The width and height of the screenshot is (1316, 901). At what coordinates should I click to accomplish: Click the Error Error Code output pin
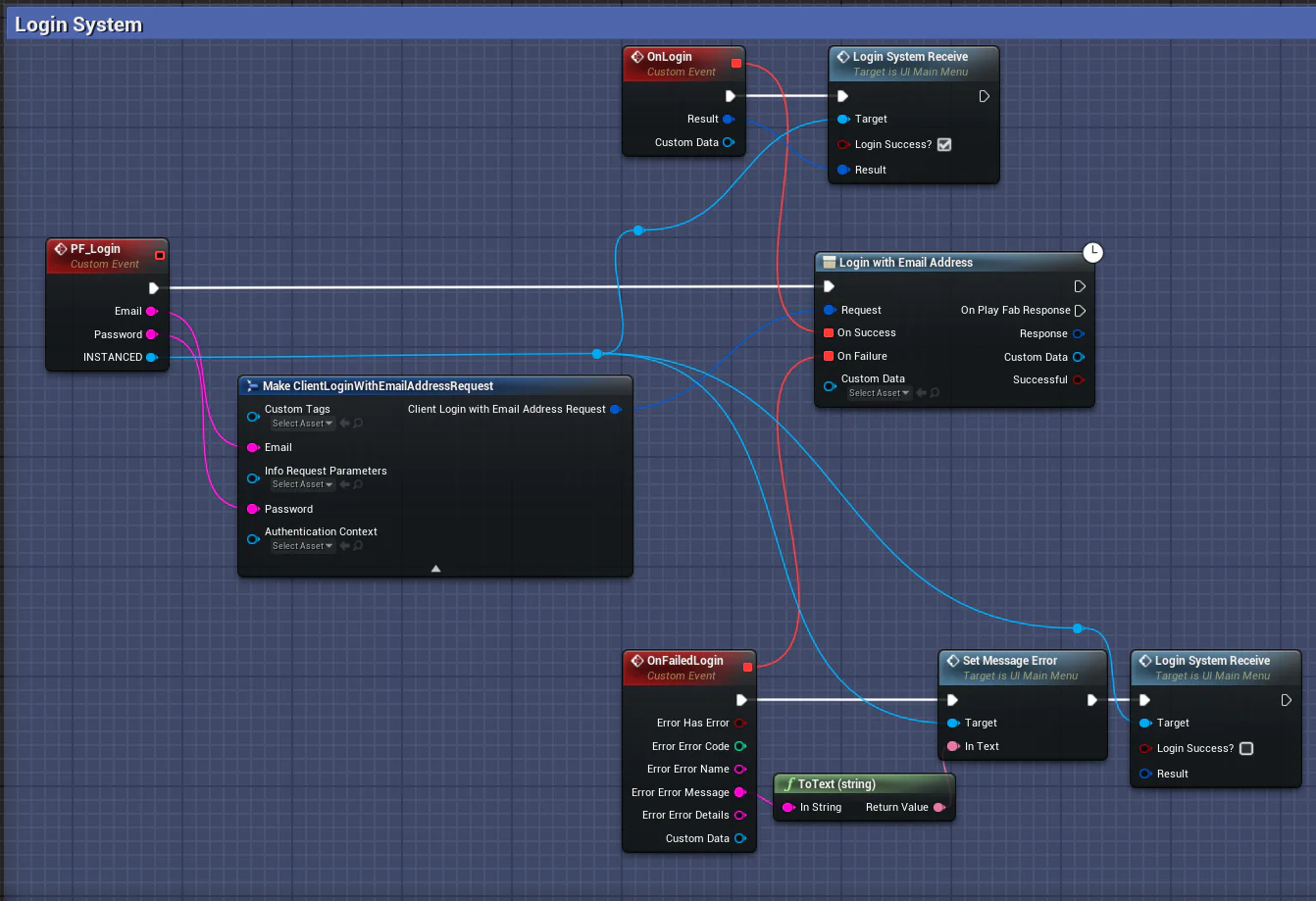click(739, 746)
